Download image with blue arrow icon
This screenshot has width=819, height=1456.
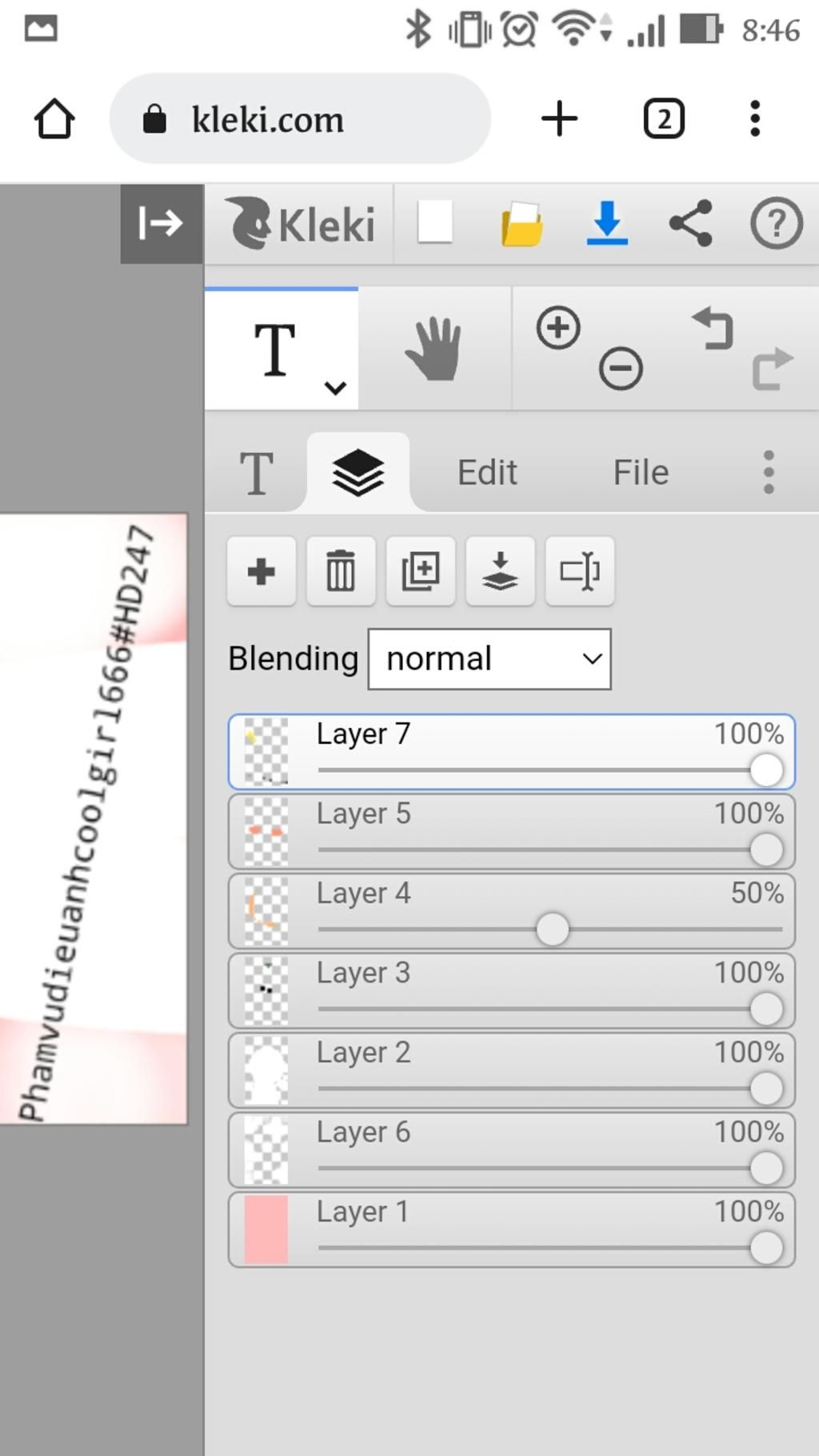(607, 222)
